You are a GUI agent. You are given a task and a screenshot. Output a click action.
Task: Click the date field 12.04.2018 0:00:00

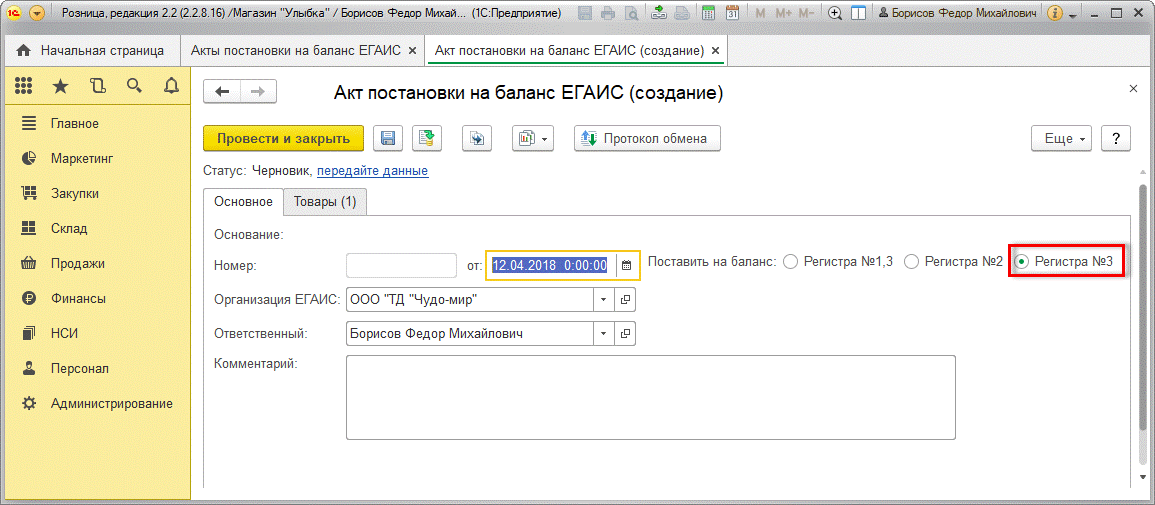point(551,266)
